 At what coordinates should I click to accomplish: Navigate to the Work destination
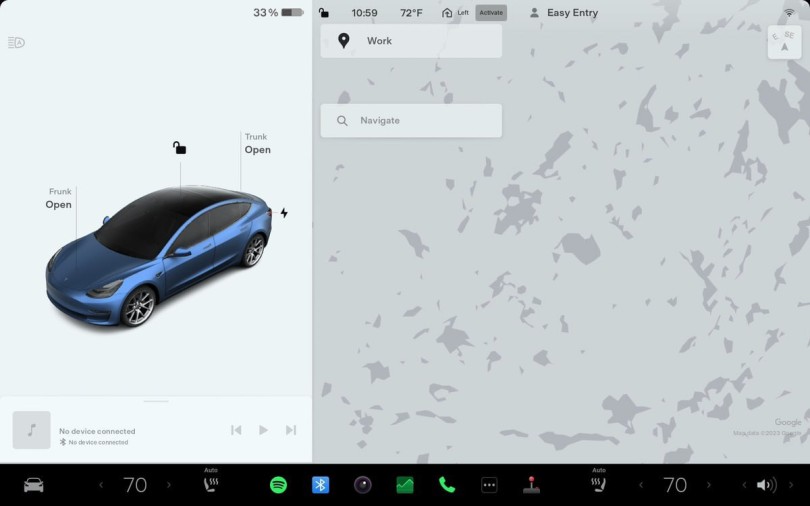click(x=411, y=41)
